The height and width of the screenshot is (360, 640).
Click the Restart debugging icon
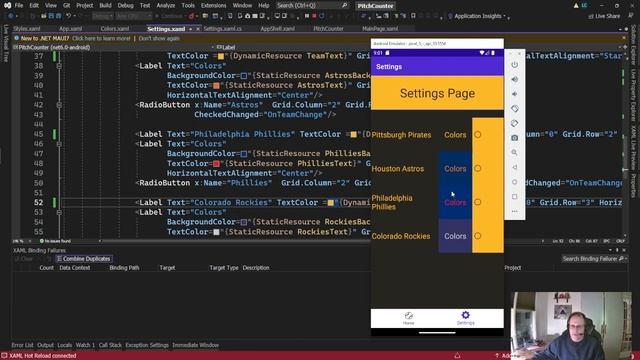click(322, 16)
